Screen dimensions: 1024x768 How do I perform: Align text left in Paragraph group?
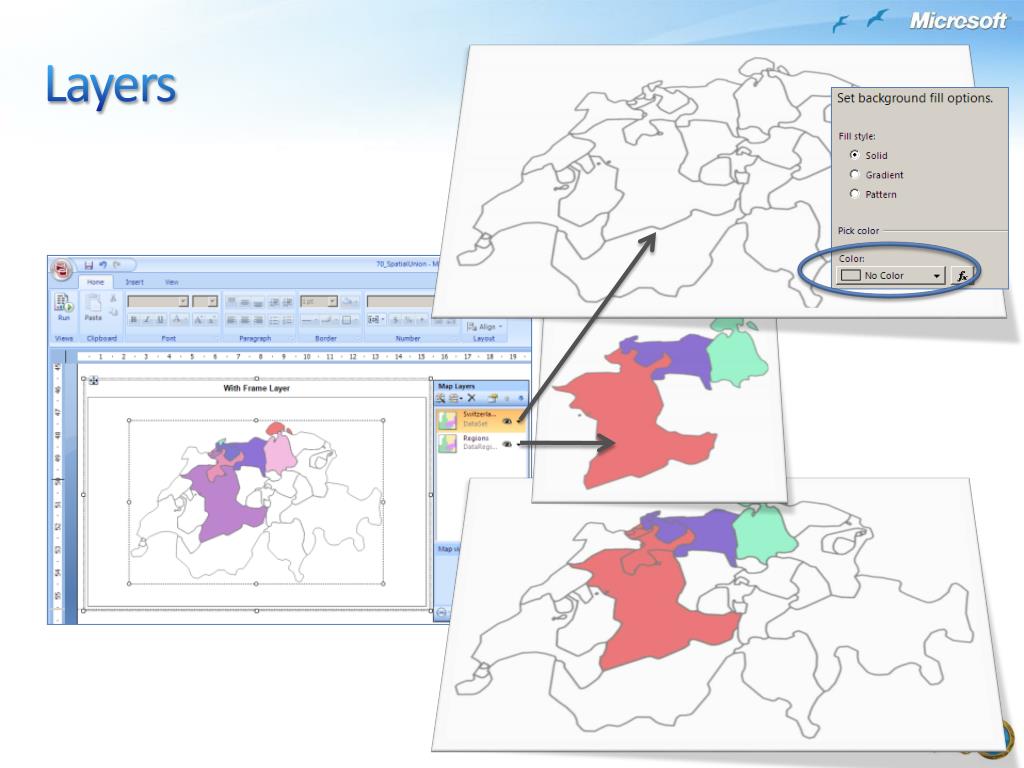(x=231, y=320)
